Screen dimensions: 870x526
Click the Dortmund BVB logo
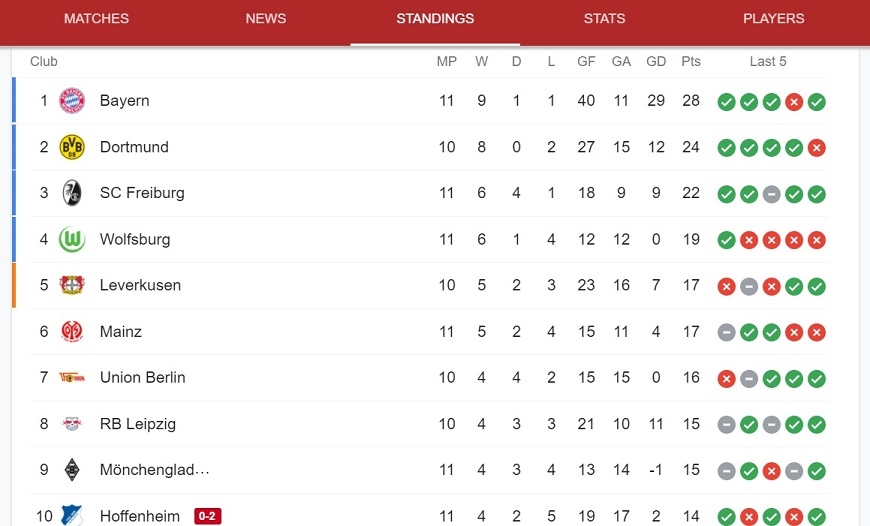72,147
